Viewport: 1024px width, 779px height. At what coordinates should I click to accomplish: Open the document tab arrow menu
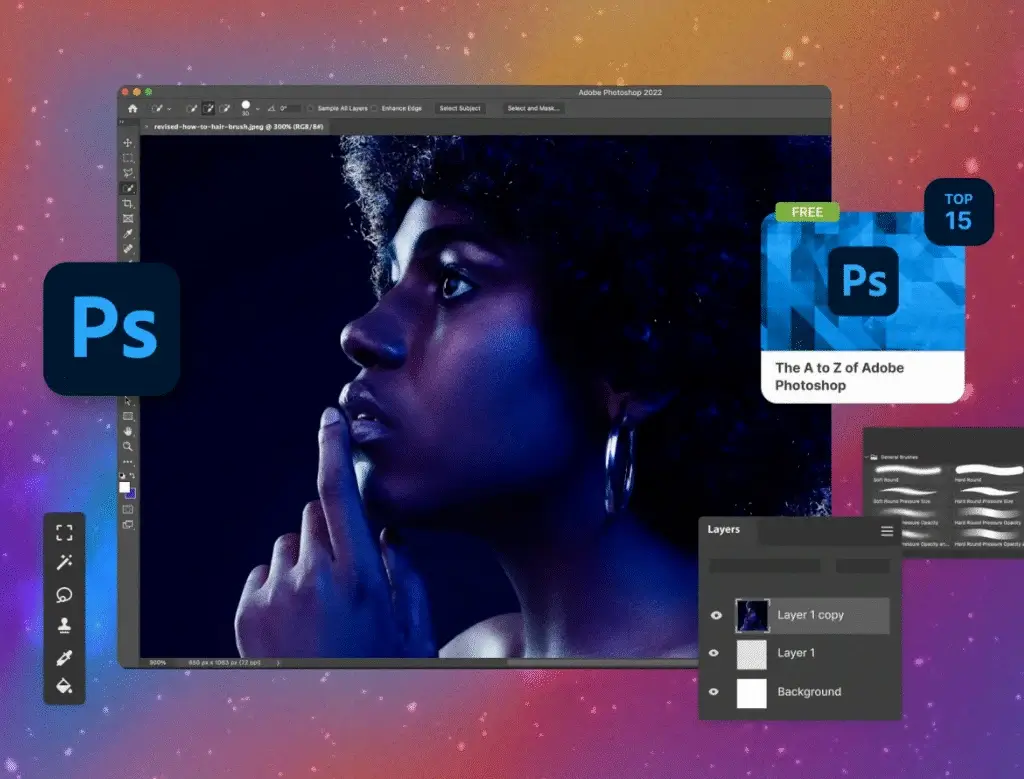pos(144,128)
